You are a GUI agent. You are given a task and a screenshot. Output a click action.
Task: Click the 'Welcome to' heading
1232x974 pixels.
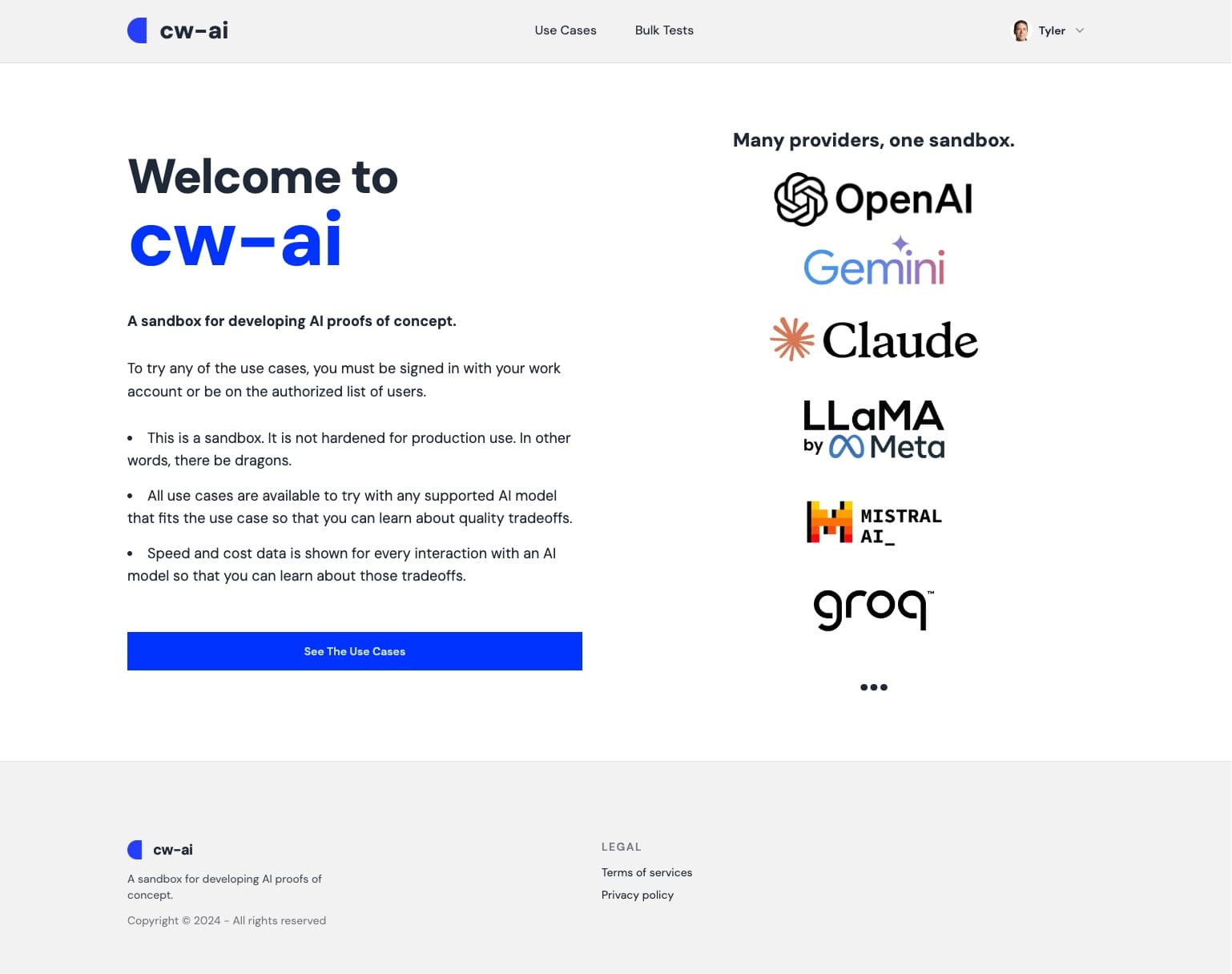[x=263, y=176]
